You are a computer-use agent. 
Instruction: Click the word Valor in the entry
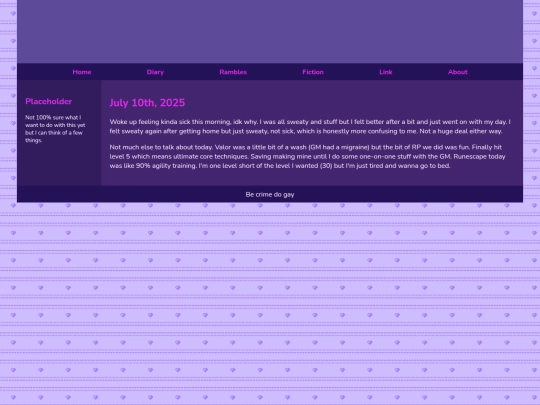point(222,147)
